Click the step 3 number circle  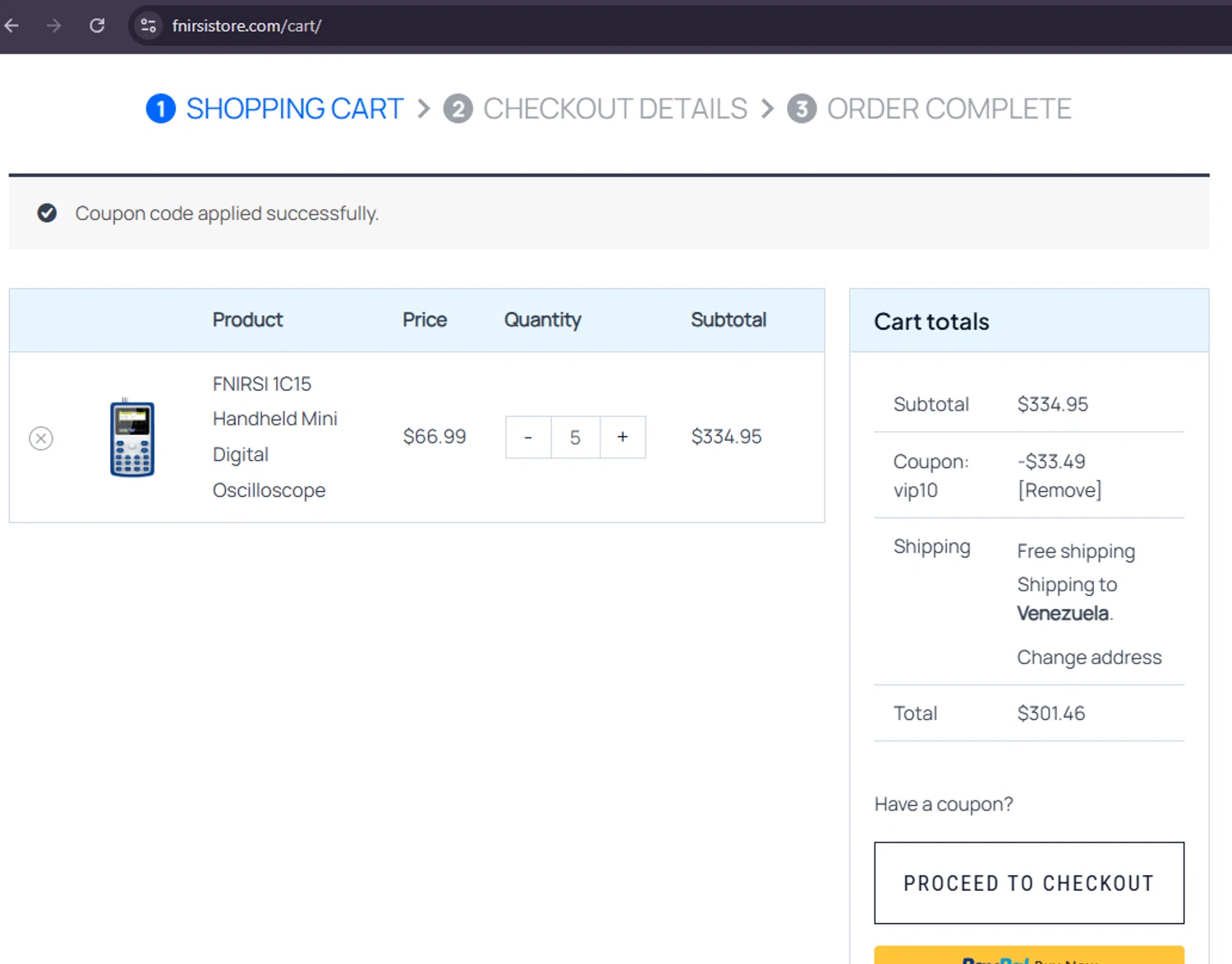(x=802, y=108)
